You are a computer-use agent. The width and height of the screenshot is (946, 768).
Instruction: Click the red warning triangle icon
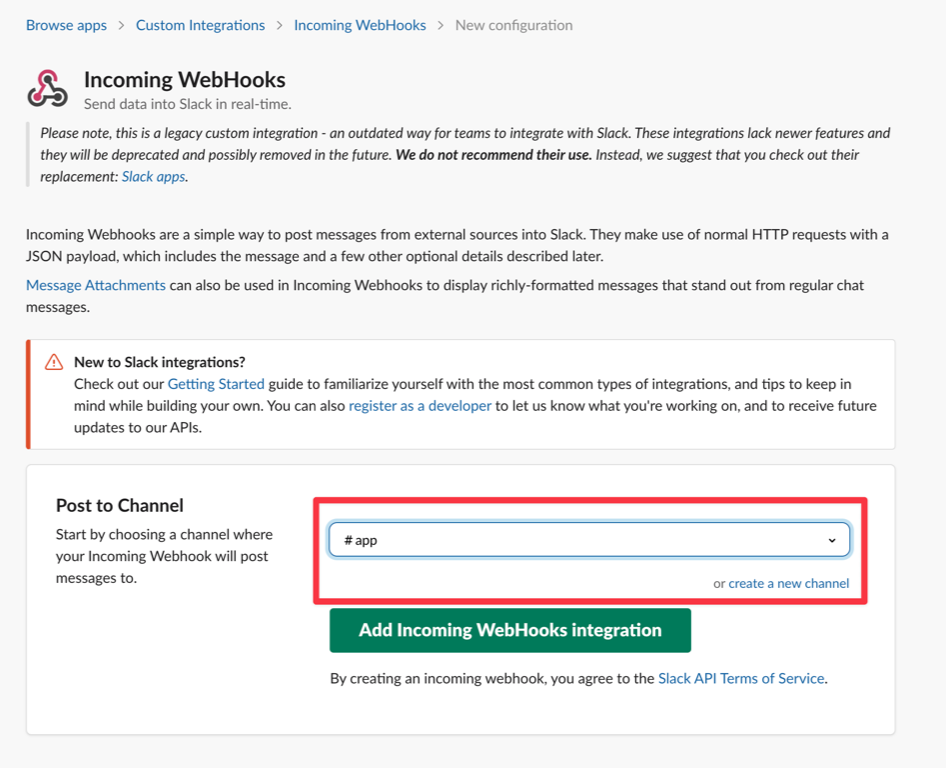[54, 362]
